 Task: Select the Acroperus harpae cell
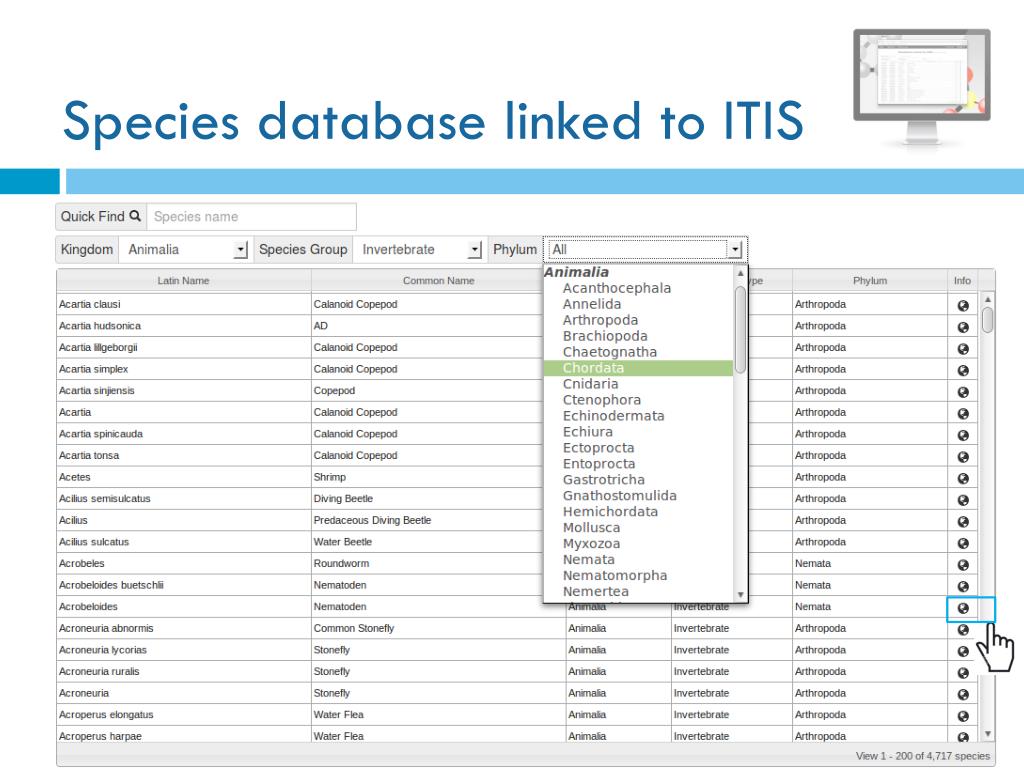[184, 736]
